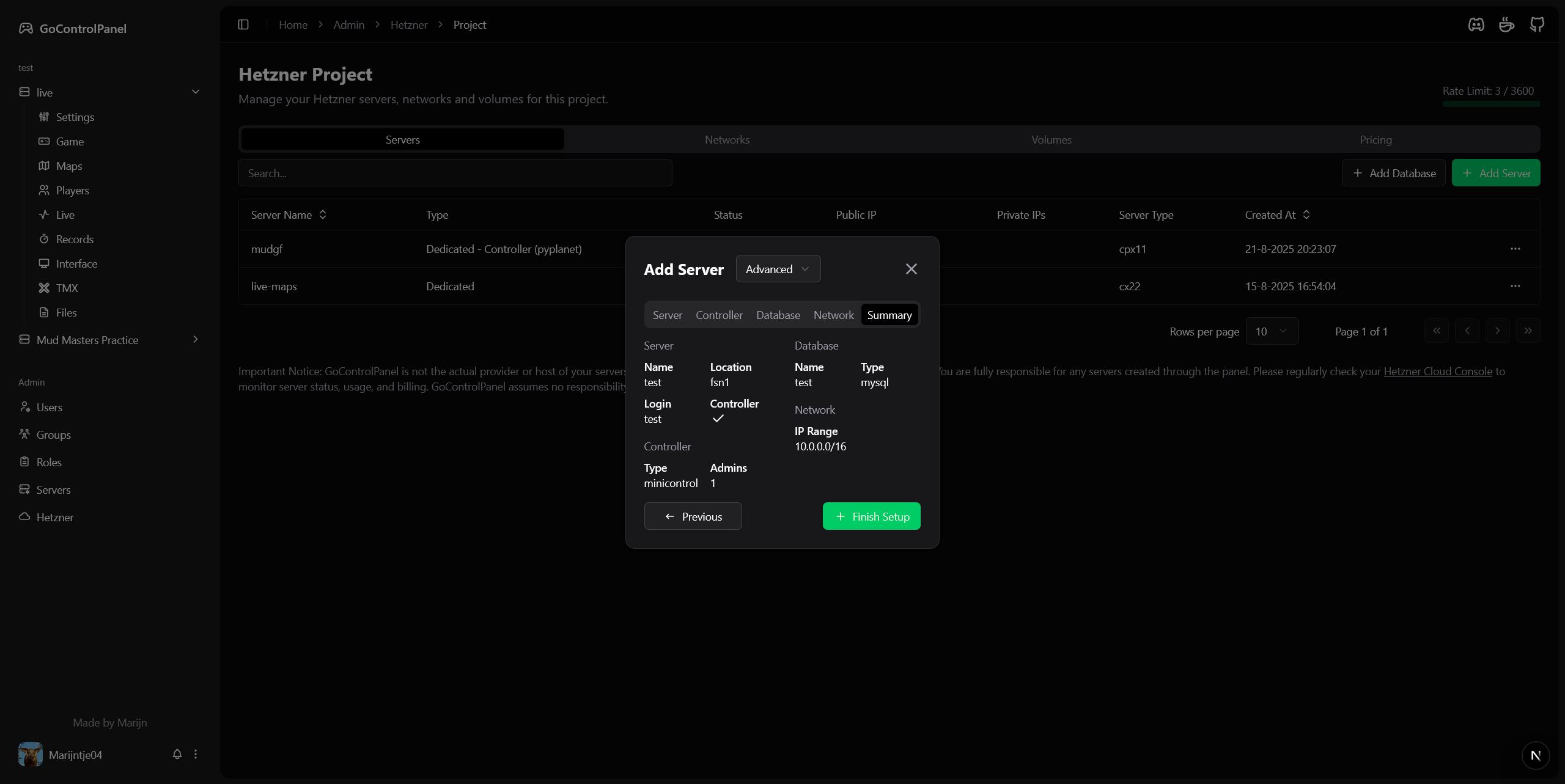Click the notification bell icon
This screenshot has height=784, width=1565.
click(177, 754)
